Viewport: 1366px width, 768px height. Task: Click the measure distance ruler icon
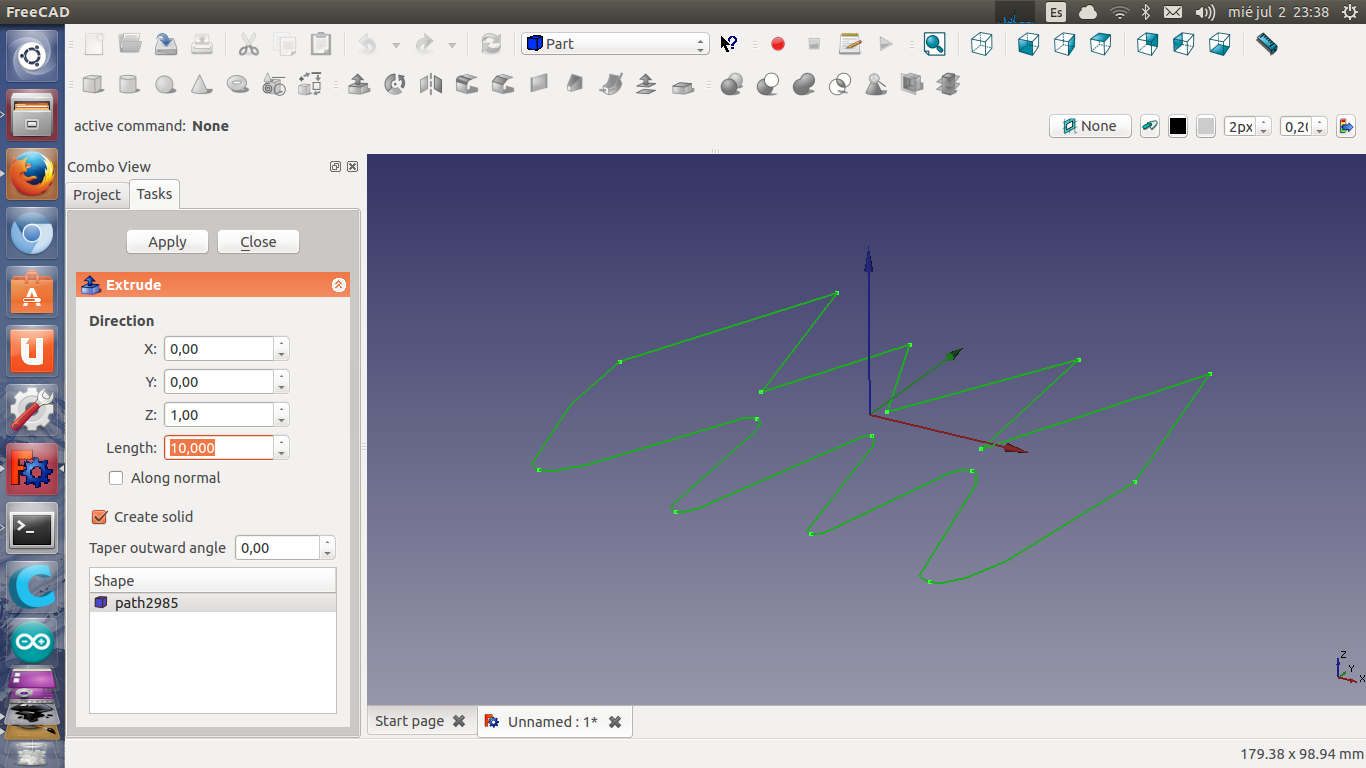pyautogui.click(x=1267, y=44)
